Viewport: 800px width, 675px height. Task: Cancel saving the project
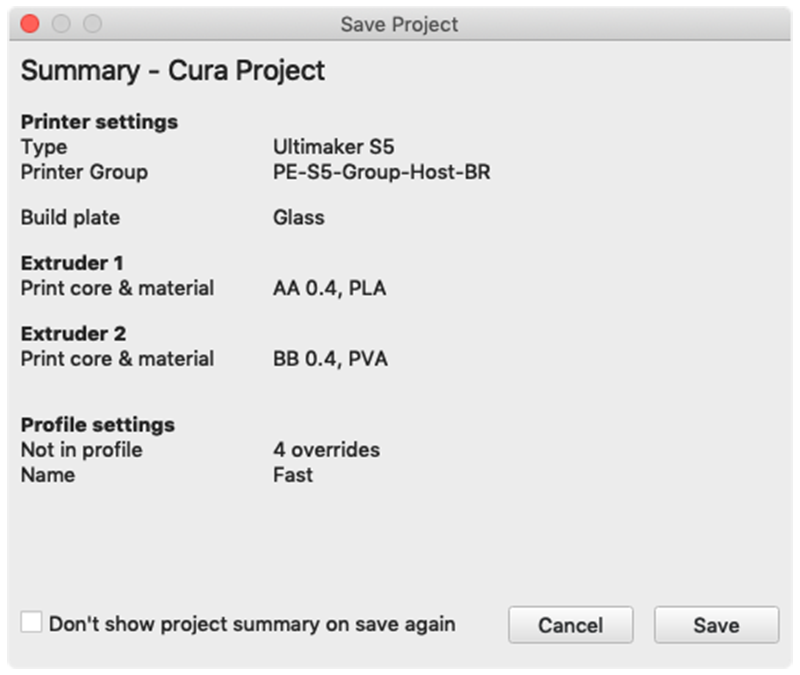570,625
